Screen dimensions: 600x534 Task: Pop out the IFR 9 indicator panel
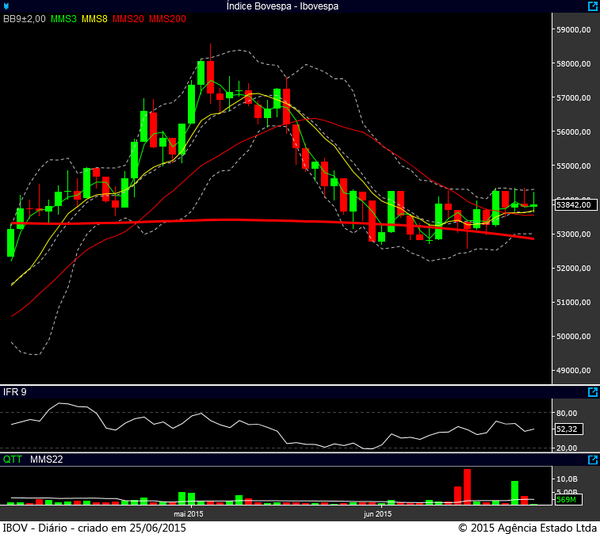click(591, 394)
